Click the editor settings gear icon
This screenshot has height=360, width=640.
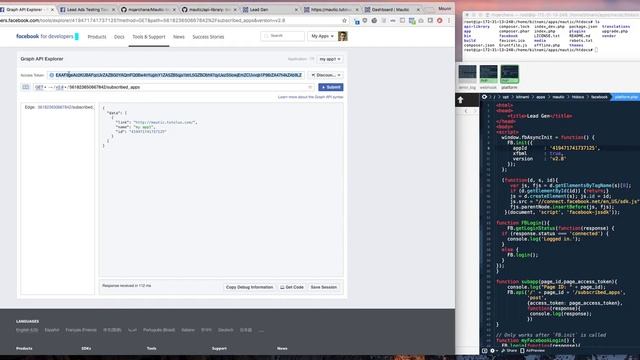pos(492,351)
